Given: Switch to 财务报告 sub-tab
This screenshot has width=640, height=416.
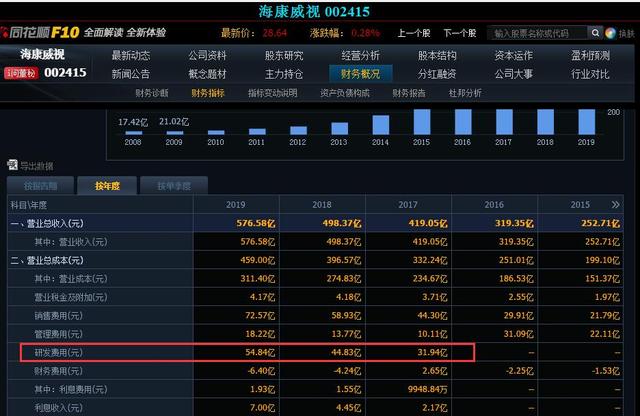Looking at the screenshot, I should tap(409, 93).
